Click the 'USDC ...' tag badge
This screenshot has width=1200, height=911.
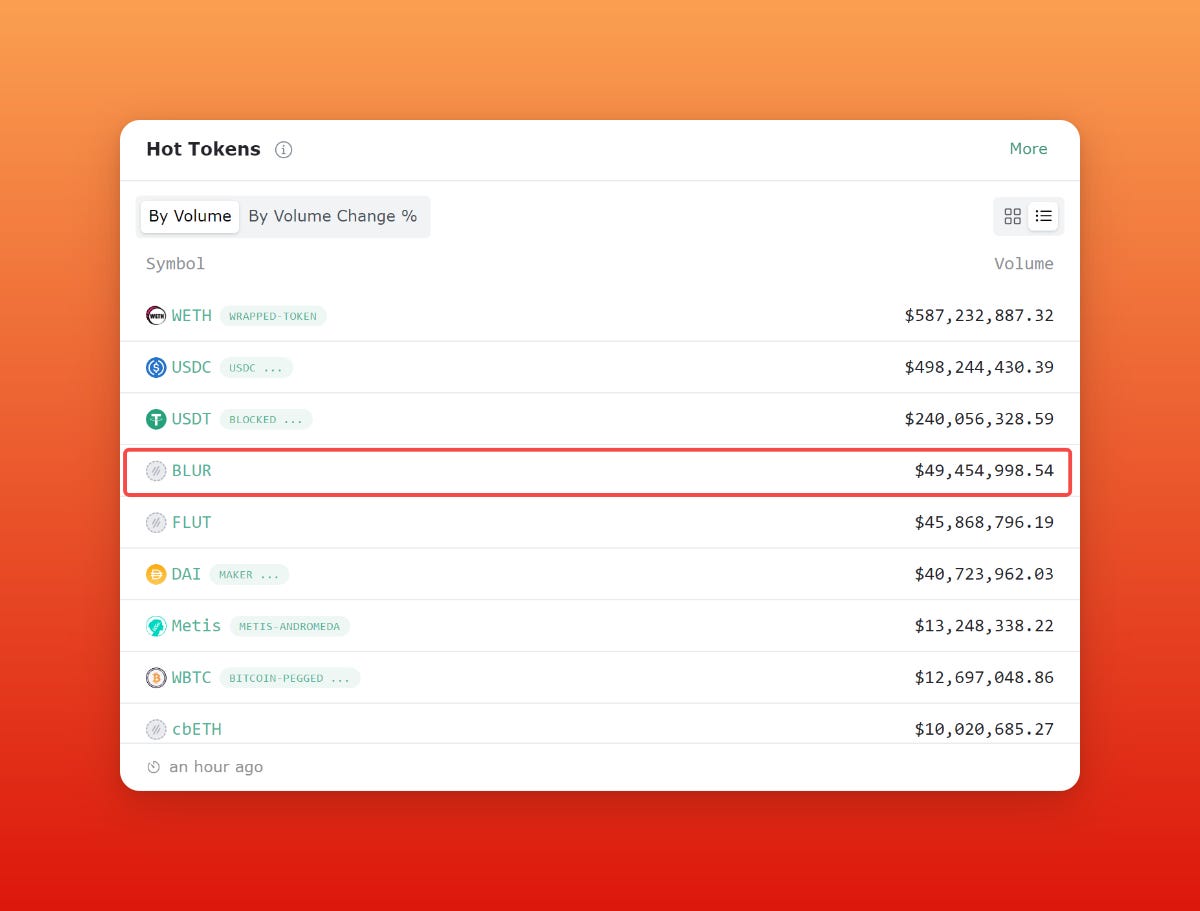[256, 368]
